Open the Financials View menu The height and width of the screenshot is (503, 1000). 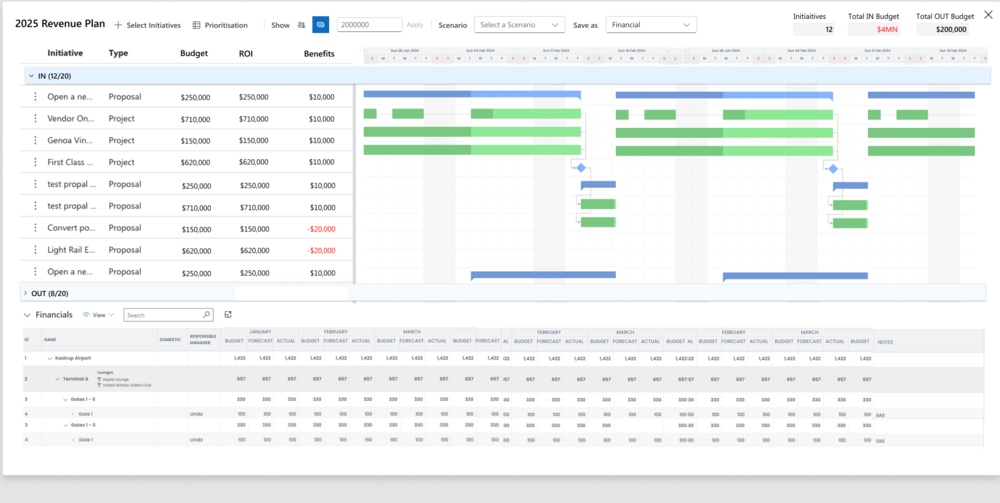point(99,315)
